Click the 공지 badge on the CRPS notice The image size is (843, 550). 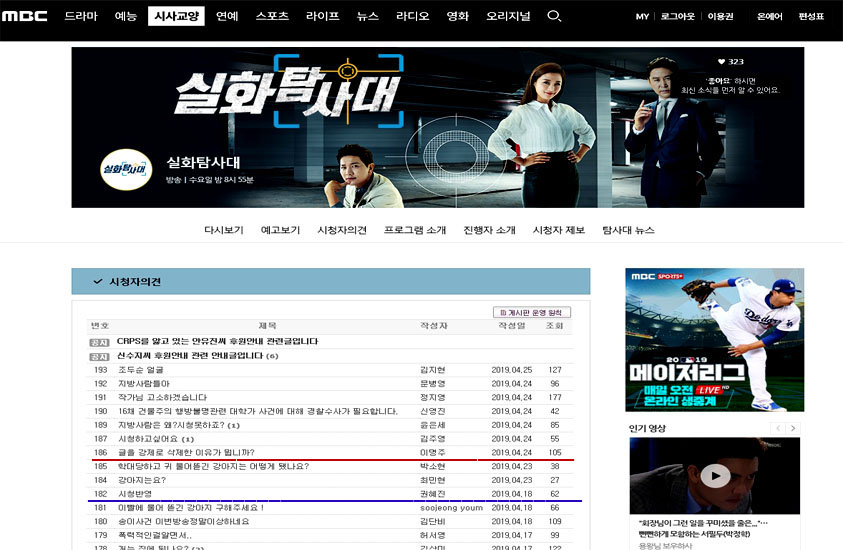[99, 342]
